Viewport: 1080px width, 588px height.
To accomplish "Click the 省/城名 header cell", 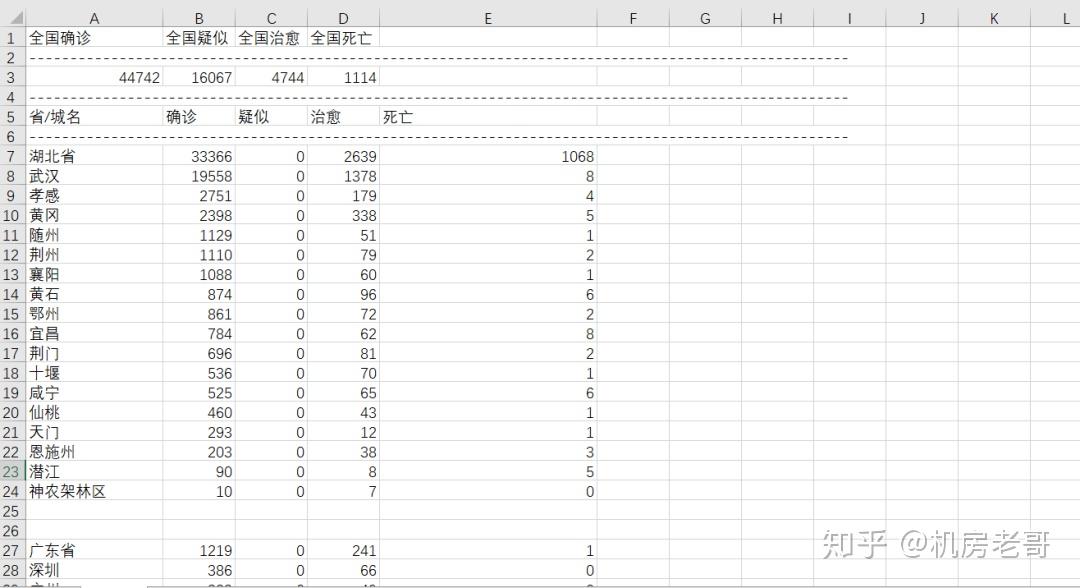I will [94, 117].
